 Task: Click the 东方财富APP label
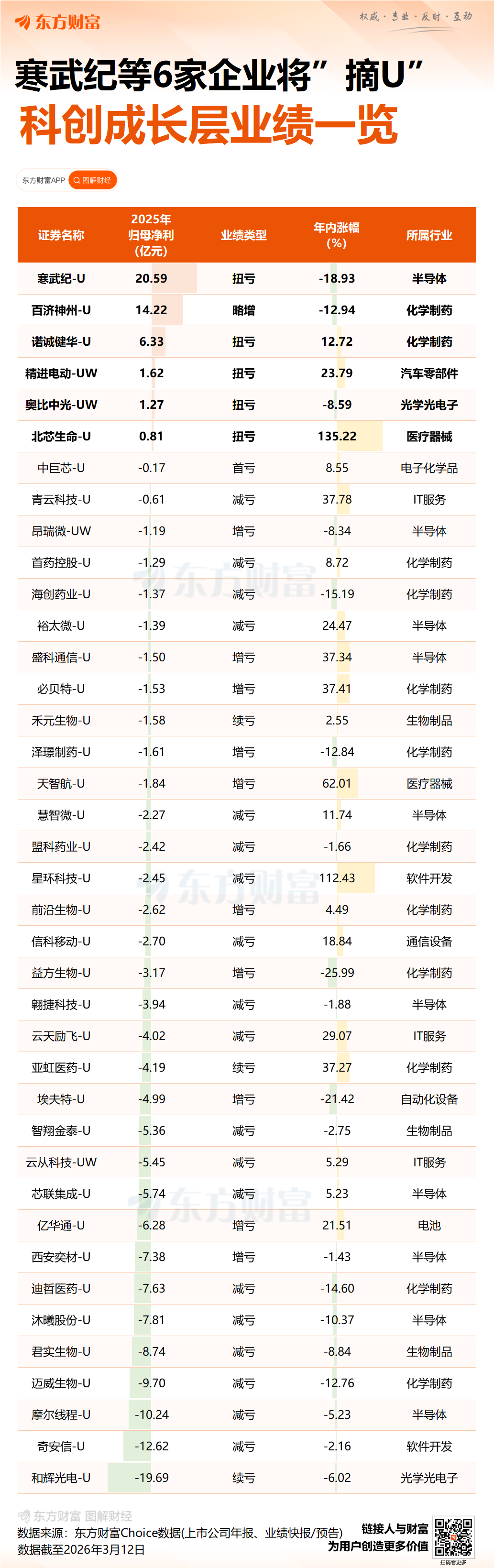pyautogui.click(x=43, y=180)
